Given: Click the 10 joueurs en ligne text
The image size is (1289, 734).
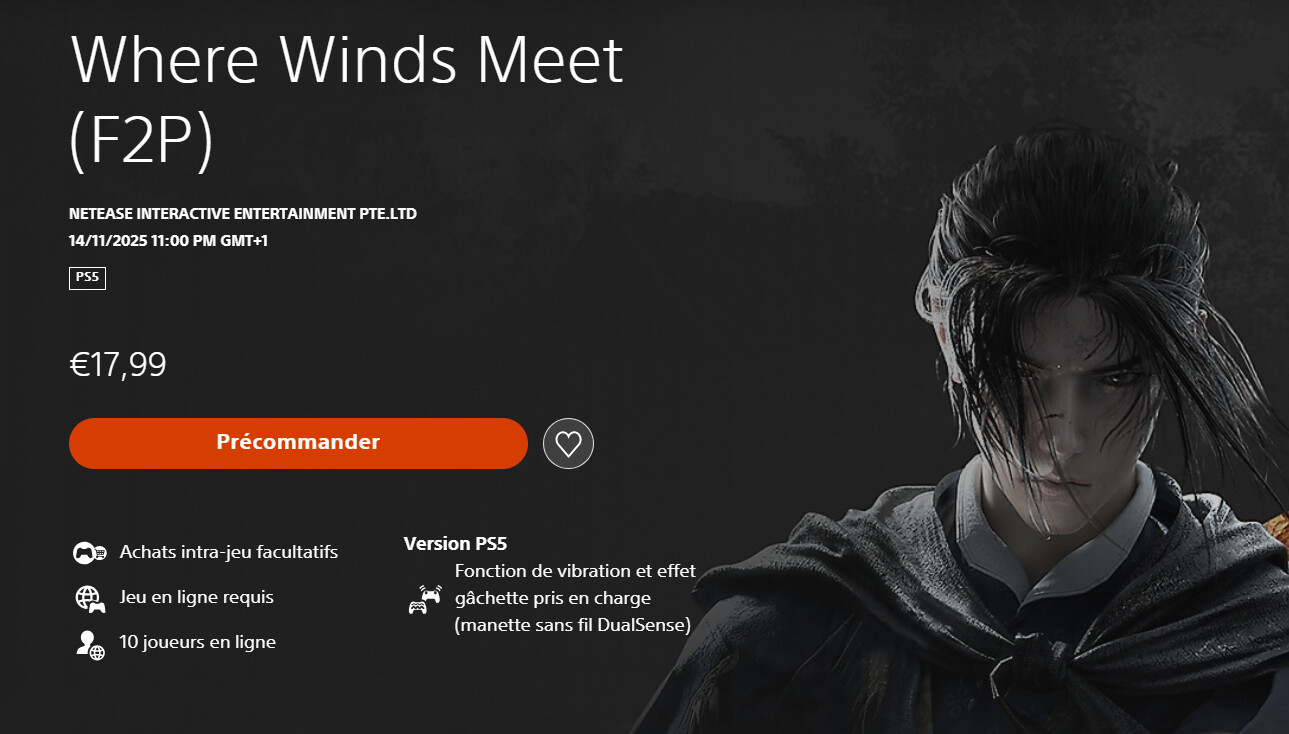Looking at the screenshot, I should tap(197, 642).
